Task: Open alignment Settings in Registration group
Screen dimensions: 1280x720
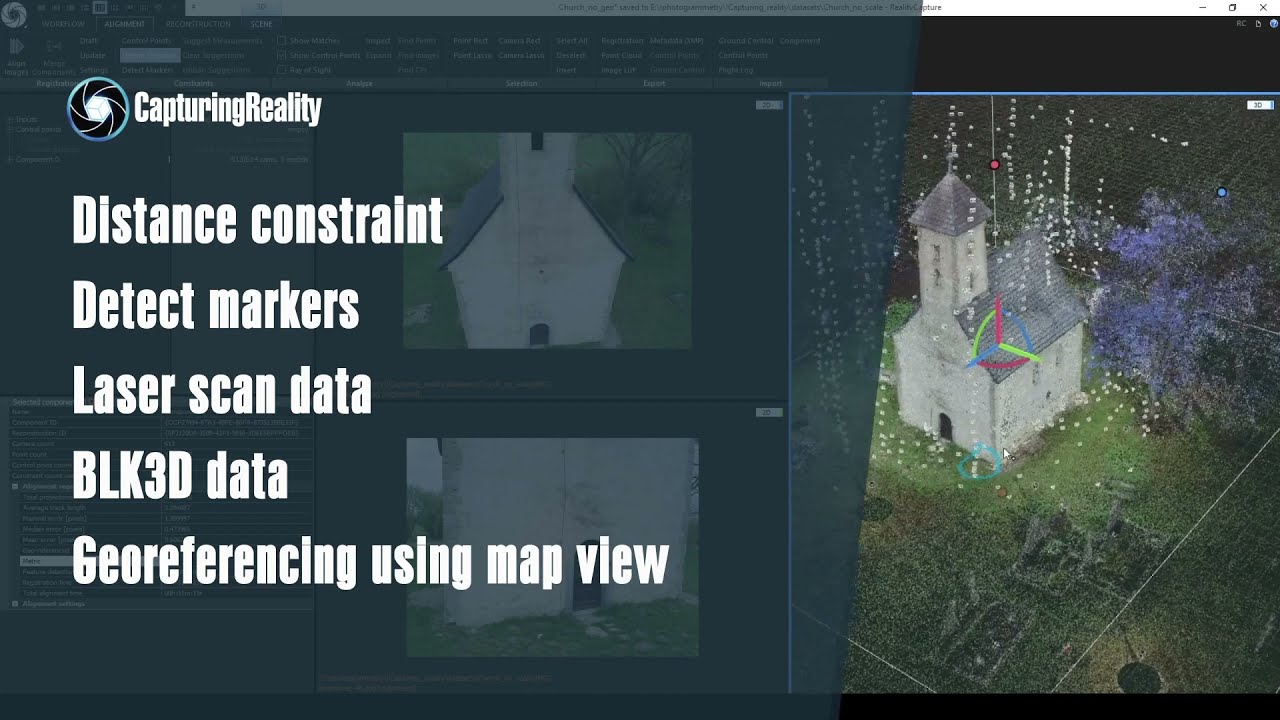Action: coord(94,70)
